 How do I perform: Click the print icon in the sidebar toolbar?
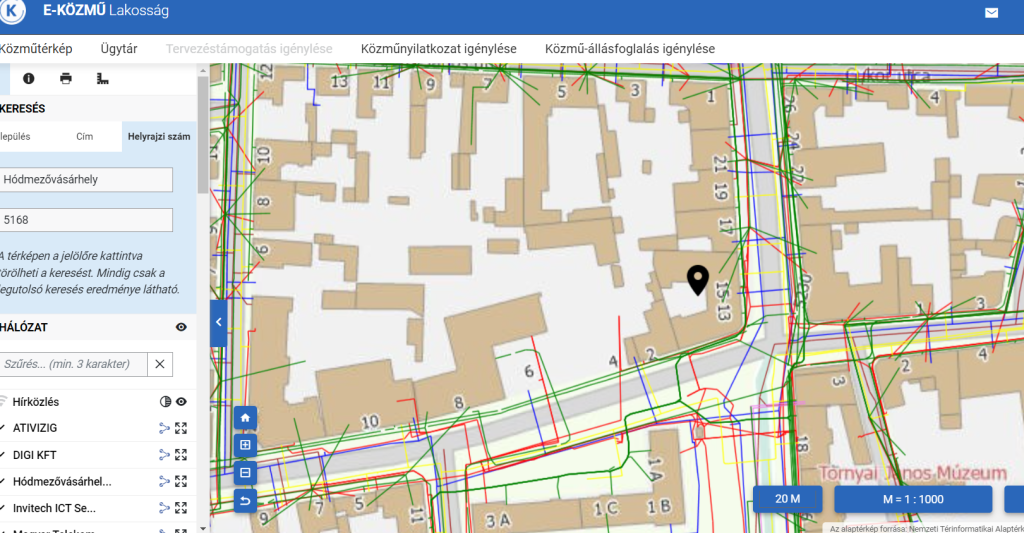click(66, 78)
